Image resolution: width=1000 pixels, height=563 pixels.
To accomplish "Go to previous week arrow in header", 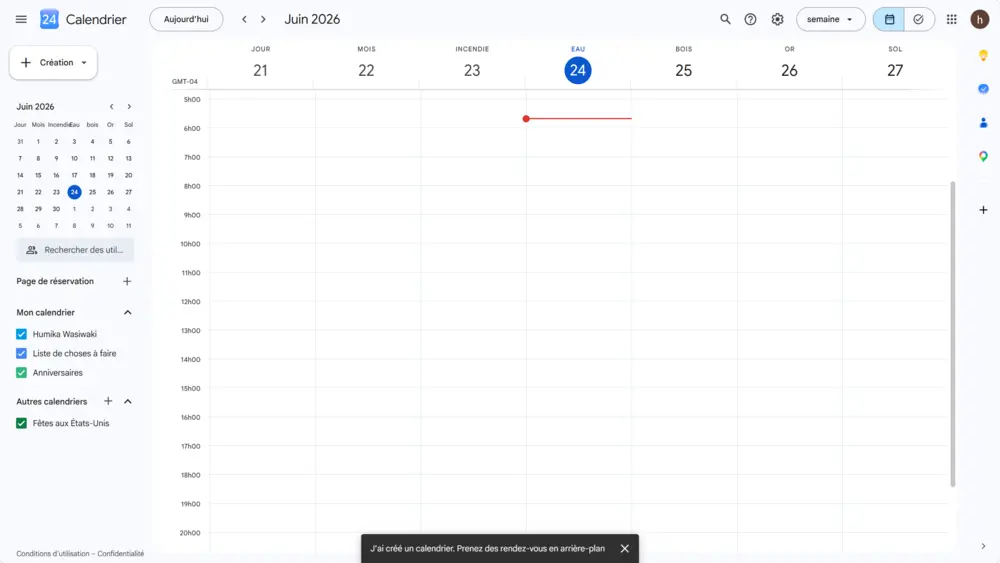I will pyautogui.click(x=244, y=19).
